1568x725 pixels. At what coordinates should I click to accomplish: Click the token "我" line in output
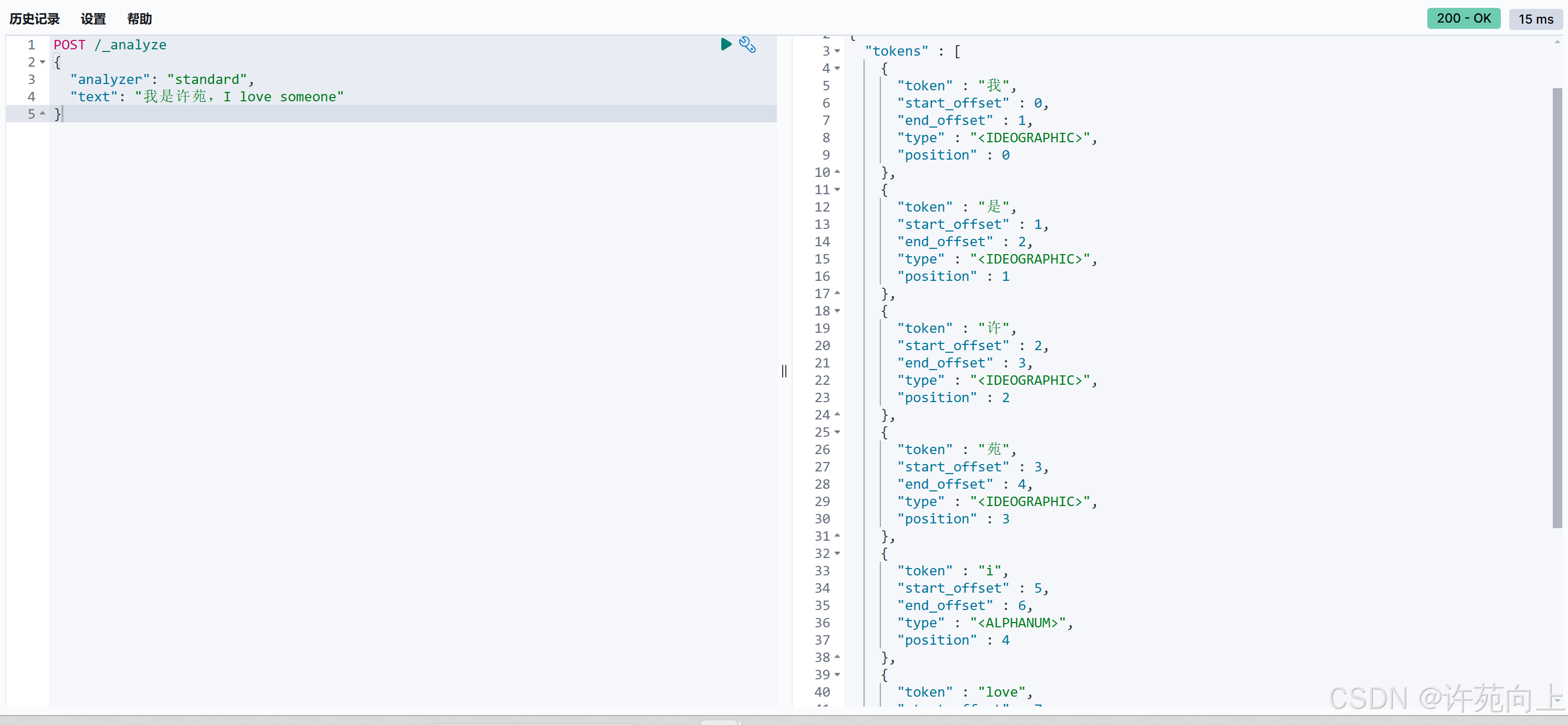point(956,86)
